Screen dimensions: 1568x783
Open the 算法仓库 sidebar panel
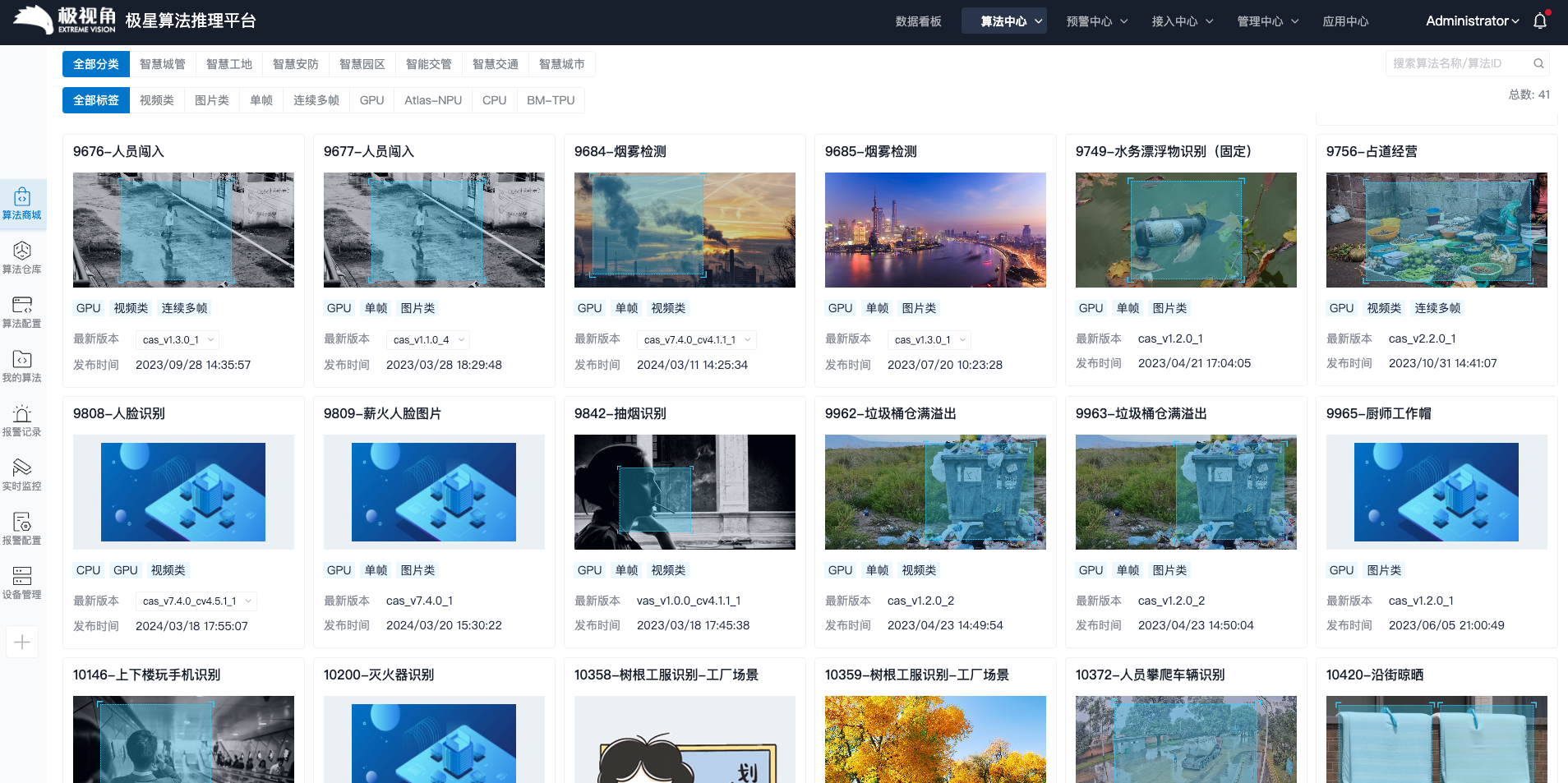[x=22, y=257]
